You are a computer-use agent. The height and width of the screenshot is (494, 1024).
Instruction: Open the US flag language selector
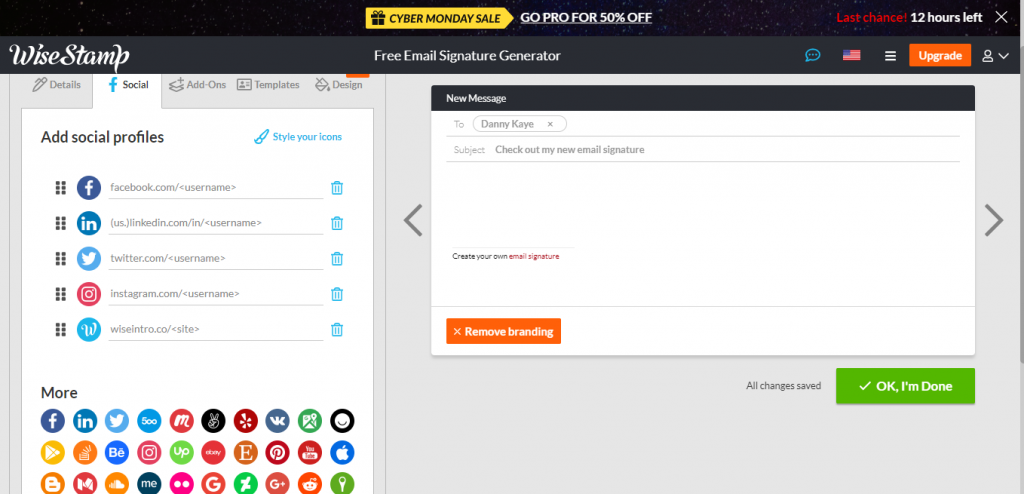852,56
